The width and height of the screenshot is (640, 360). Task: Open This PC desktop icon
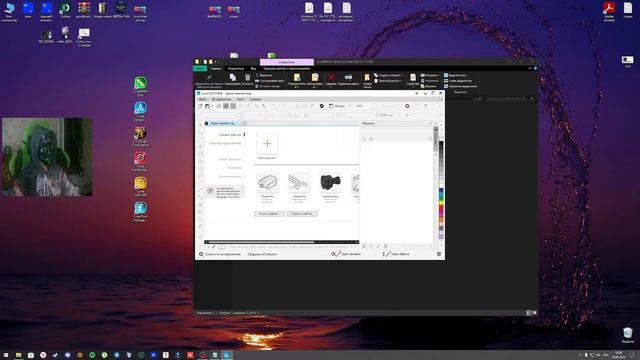tap(9, 11)
